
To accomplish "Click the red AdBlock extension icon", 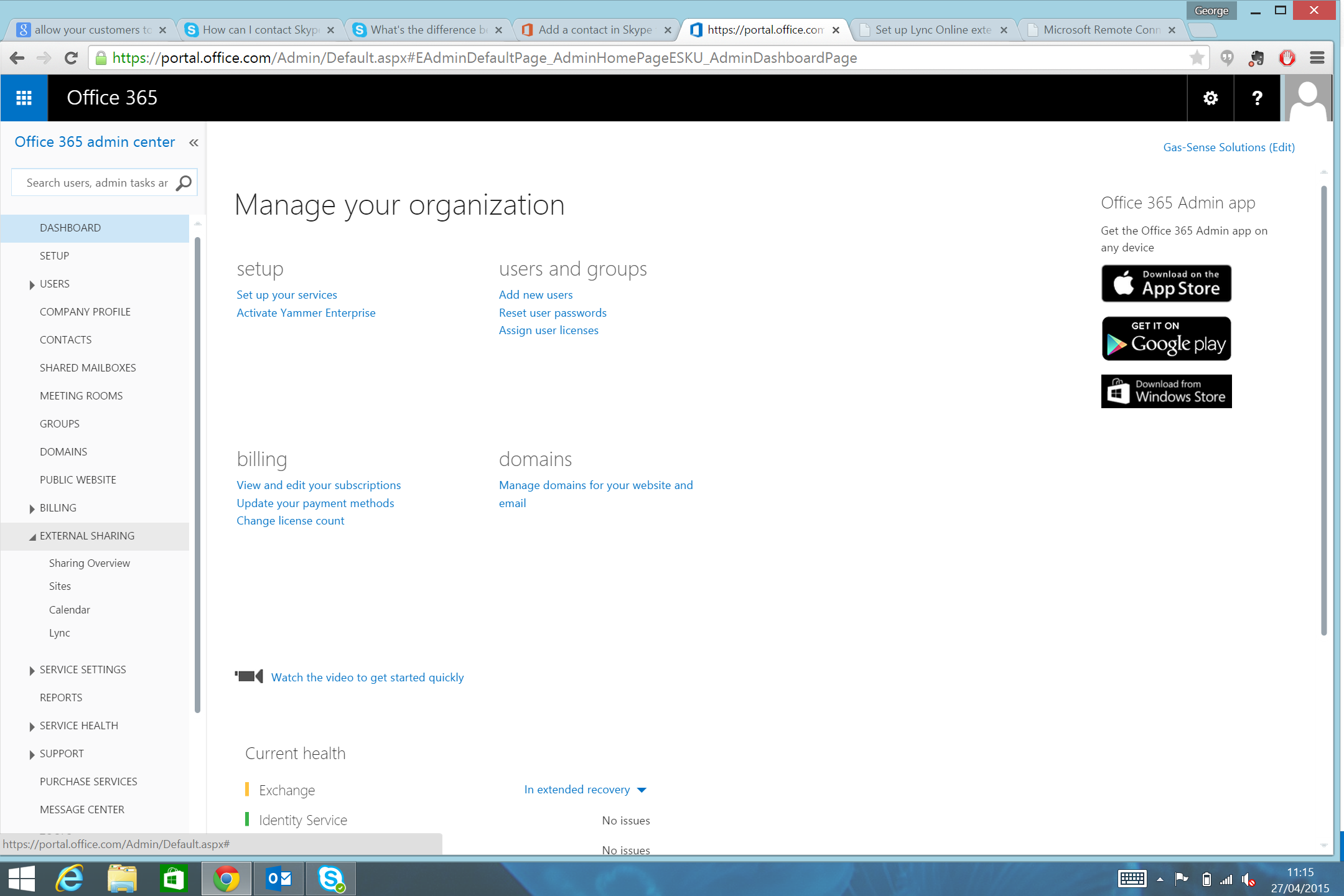I will (x=1287, y=58).
